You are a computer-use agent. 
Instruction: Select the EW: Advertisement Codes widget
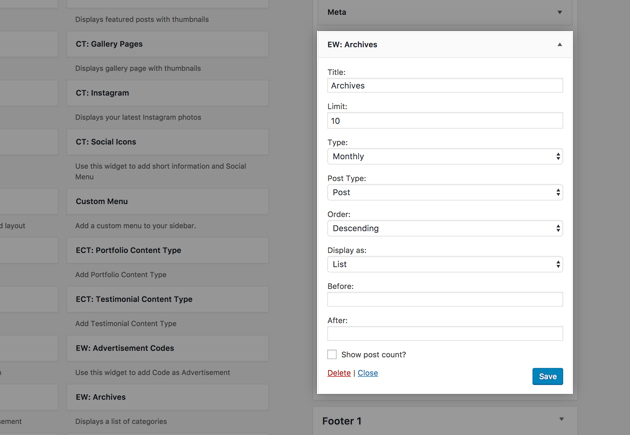168,348
